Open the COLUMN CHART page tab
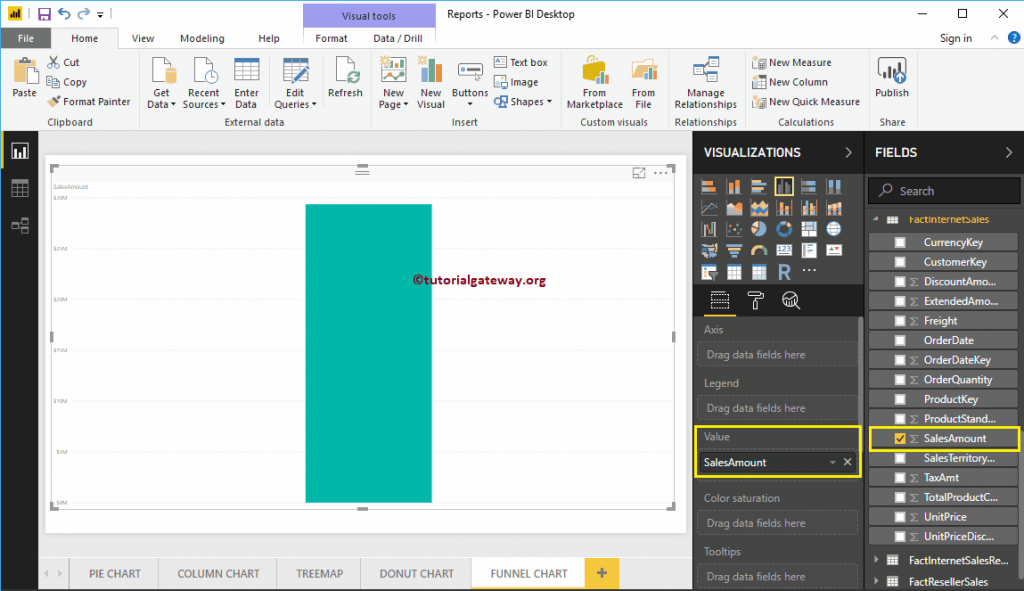 tap(217, 573)
